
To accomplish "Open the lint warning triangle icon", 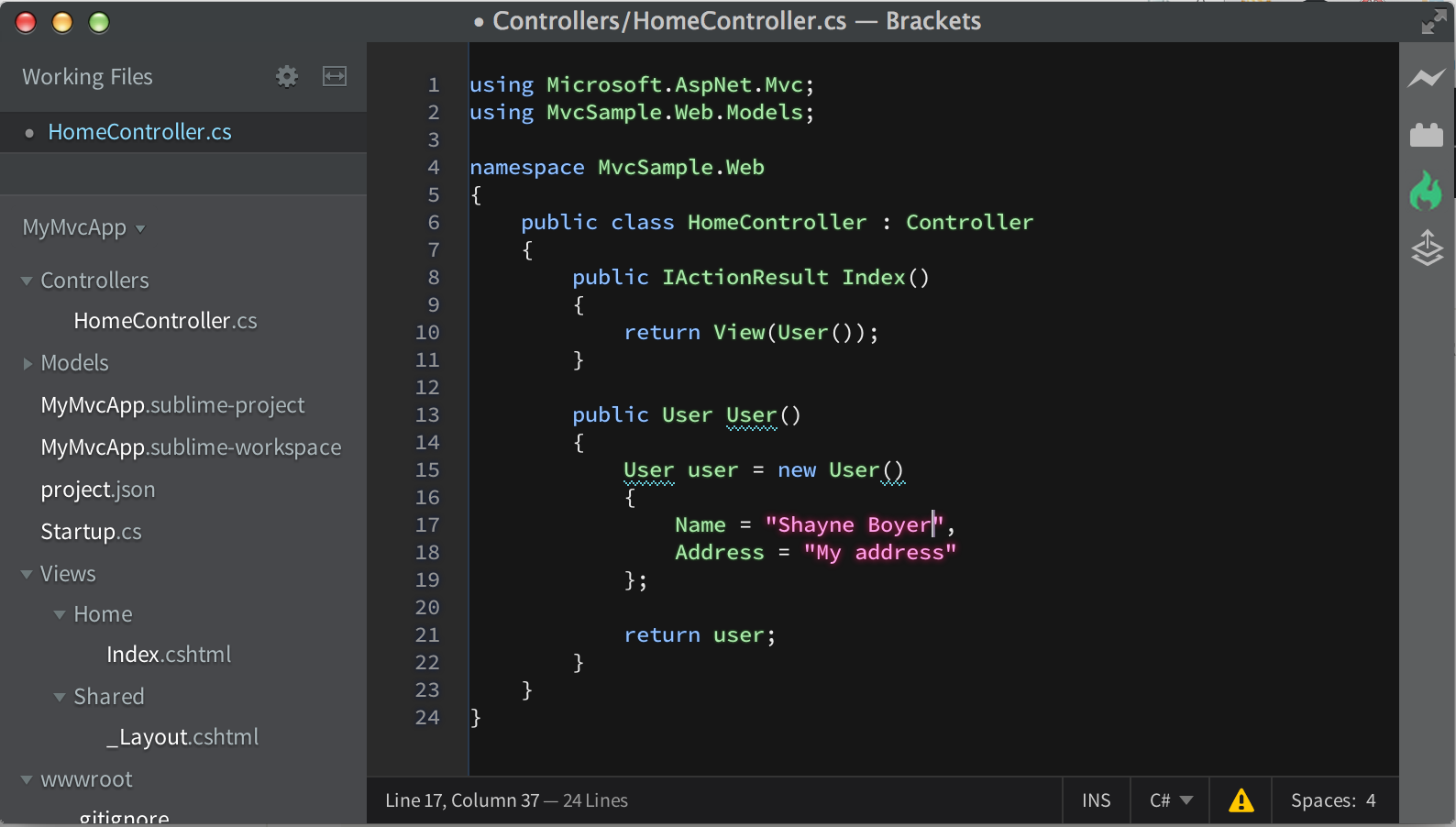I will click(1241, 800).
